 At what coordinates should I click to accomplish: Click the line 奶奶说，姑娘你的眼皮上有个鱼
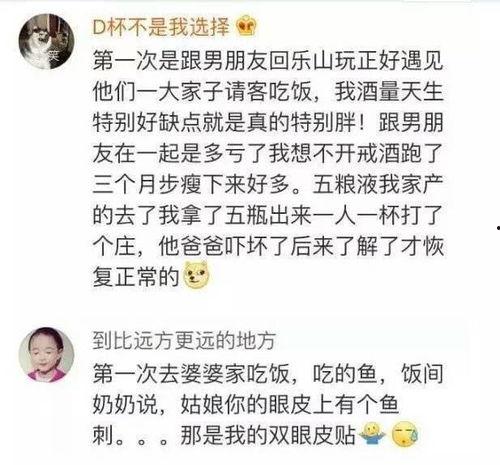tap(246, 405)
